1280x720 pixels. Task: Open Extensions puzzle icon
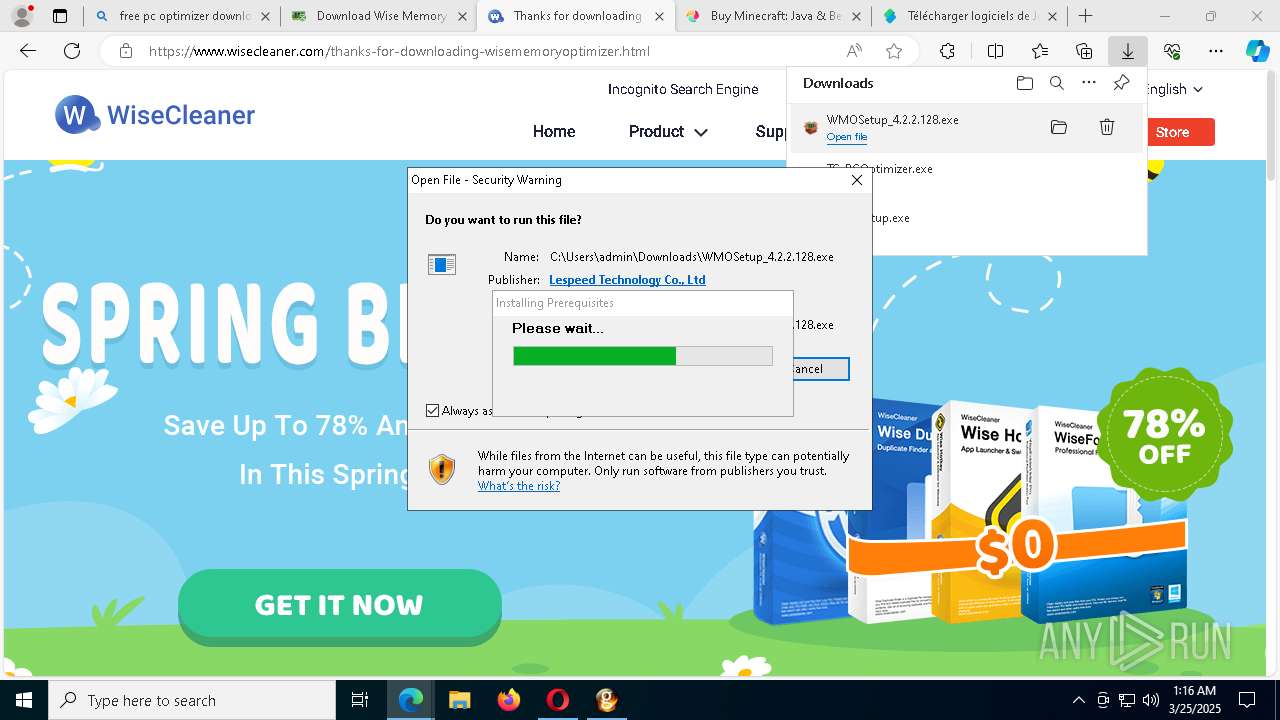coord(947,52)
